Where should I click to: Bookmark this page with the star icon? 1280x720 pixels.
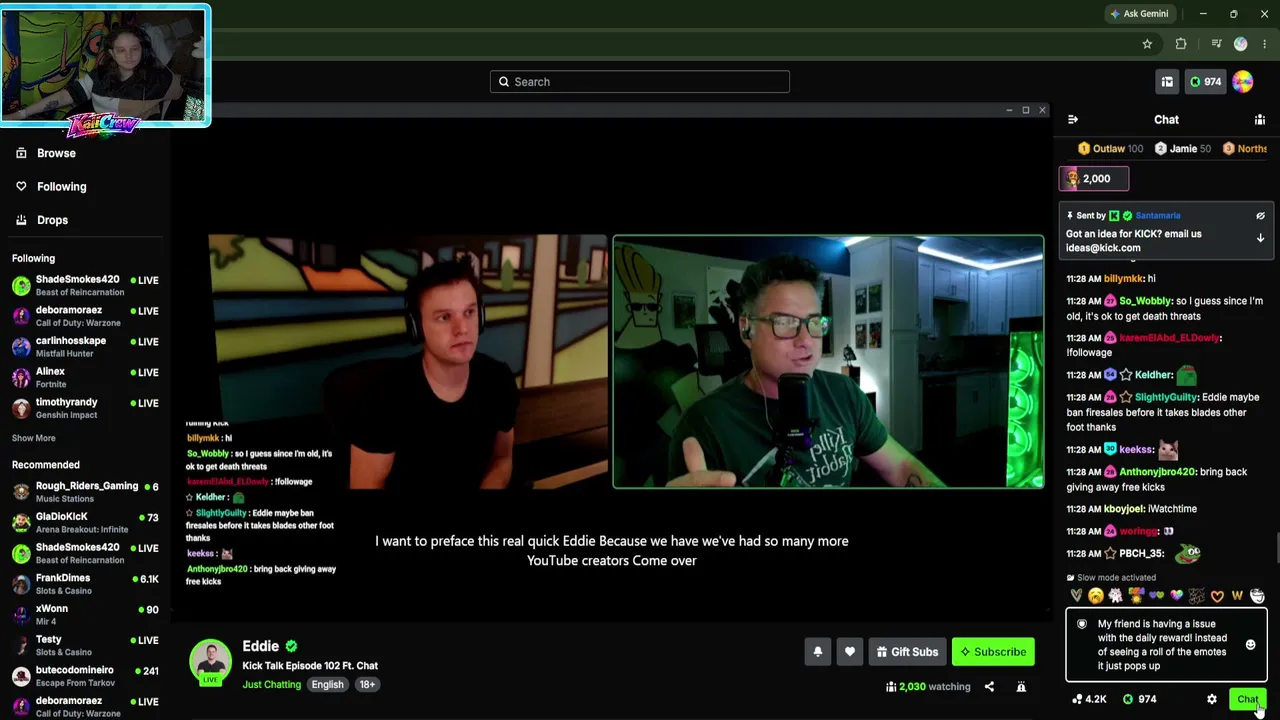1147,44
